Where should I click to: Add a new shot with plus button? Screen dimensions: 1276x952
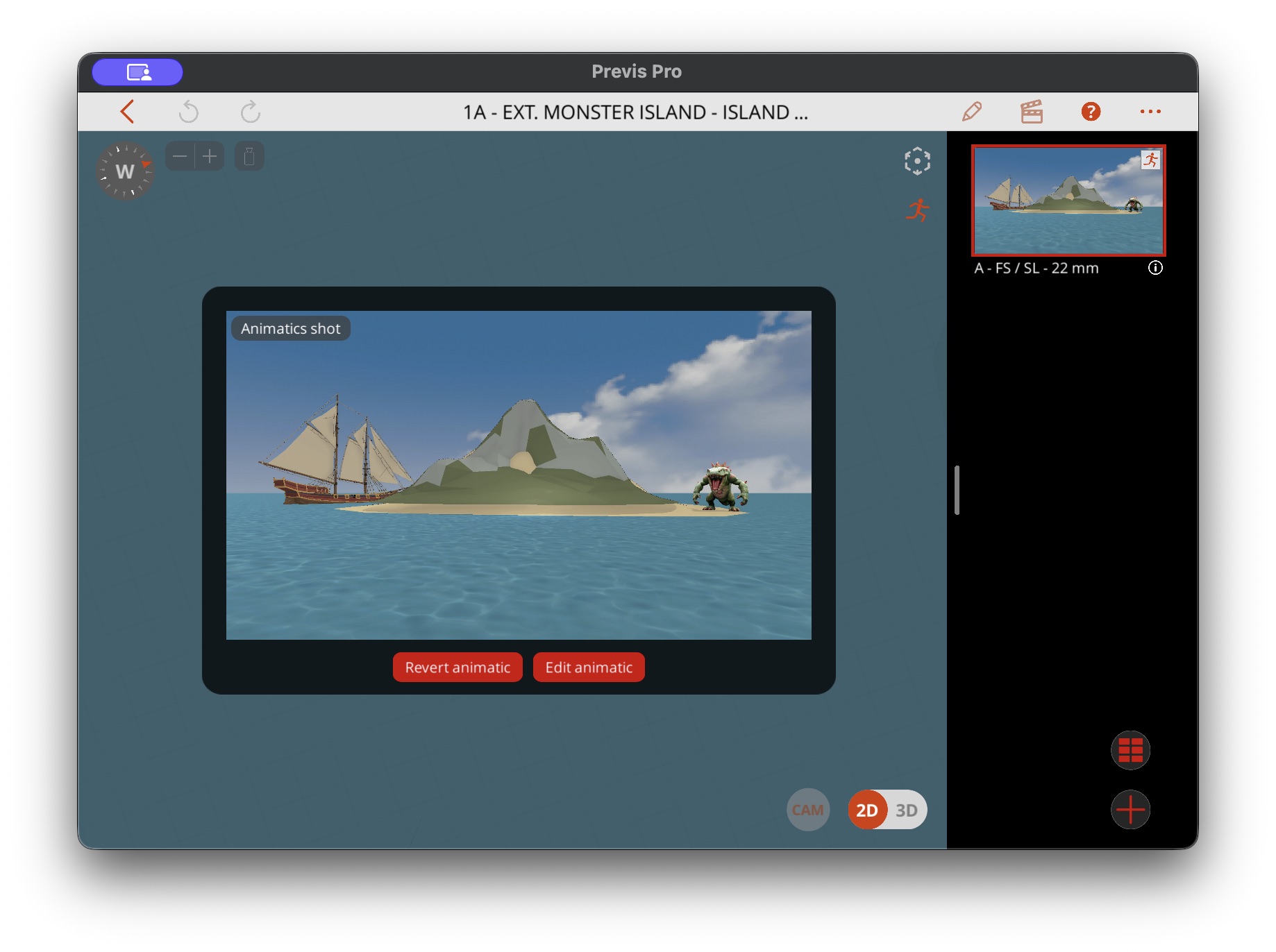1130,809
